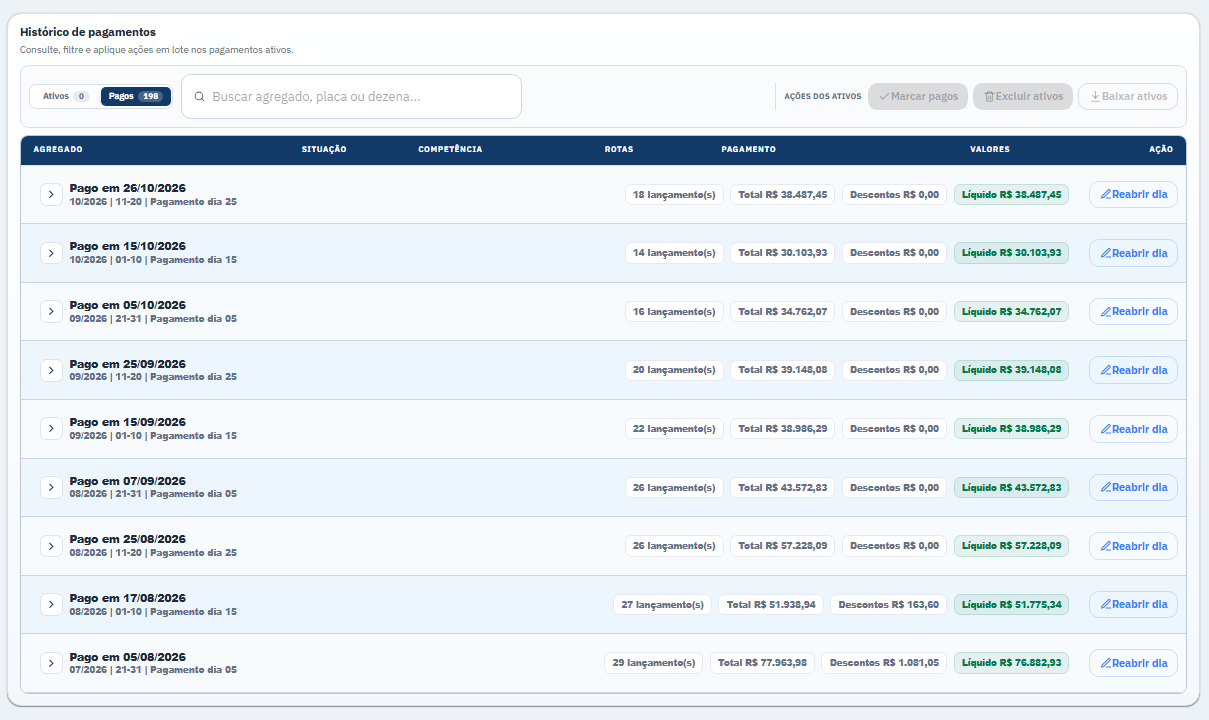This screenshot has width=1209, height=720.
Task: Click the VALORES column header
Action: click(x=990, y=150)
